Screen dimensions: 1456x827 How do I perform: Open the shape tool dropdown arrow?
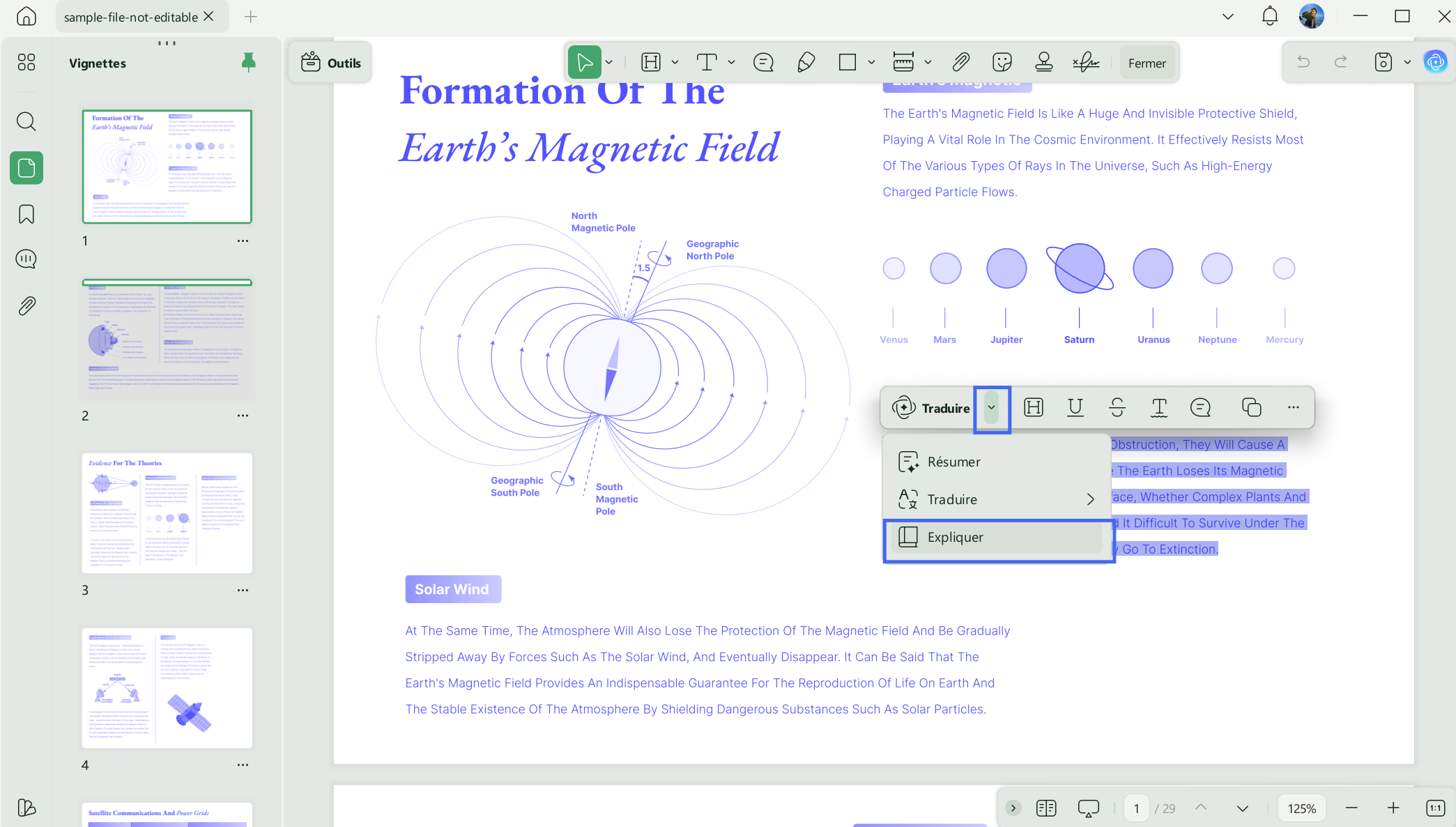pyautogui.click(x=871, y=63)
